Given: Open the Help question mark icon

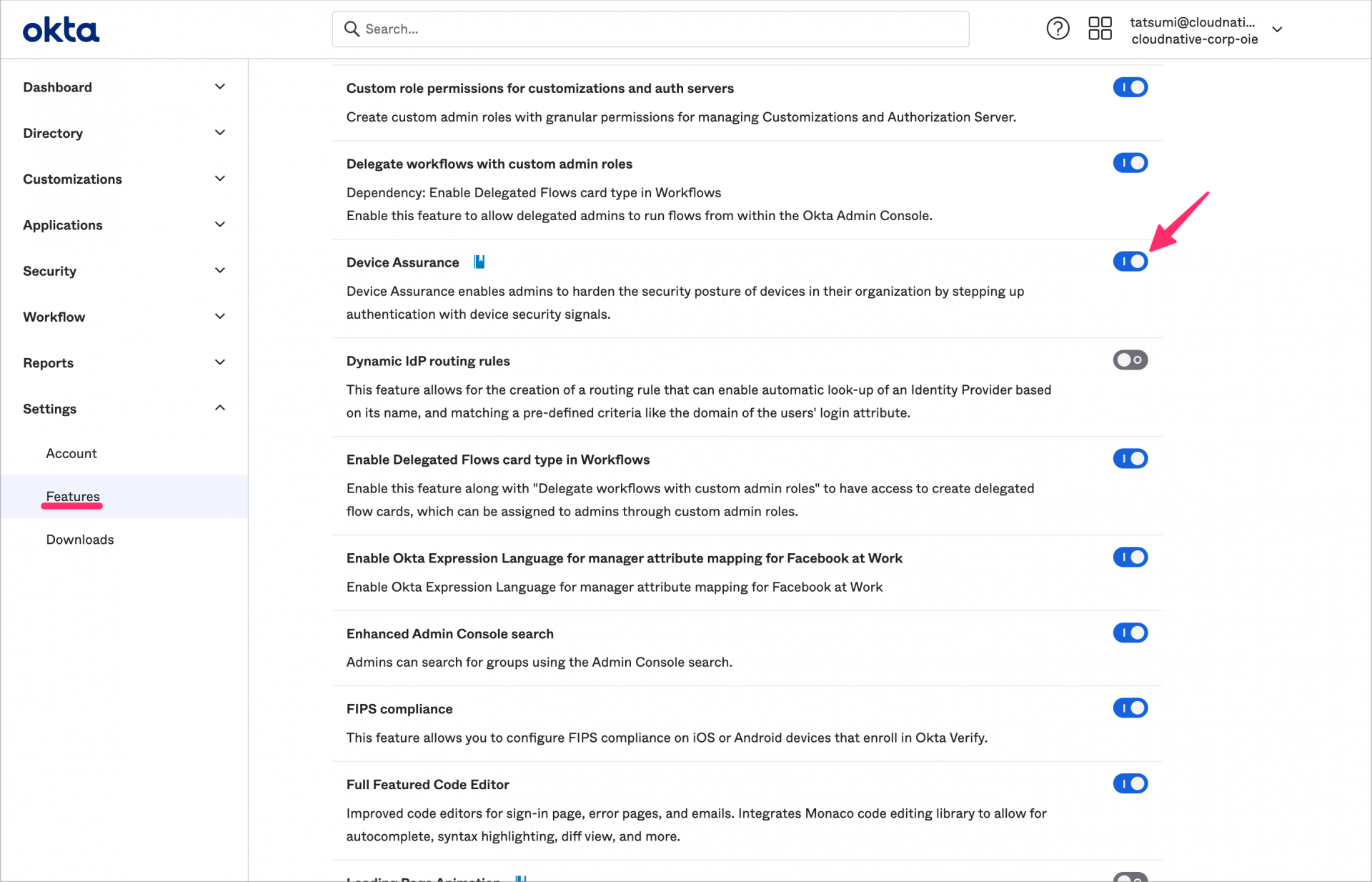Looking at the screenshot, I should [1058, 29].
